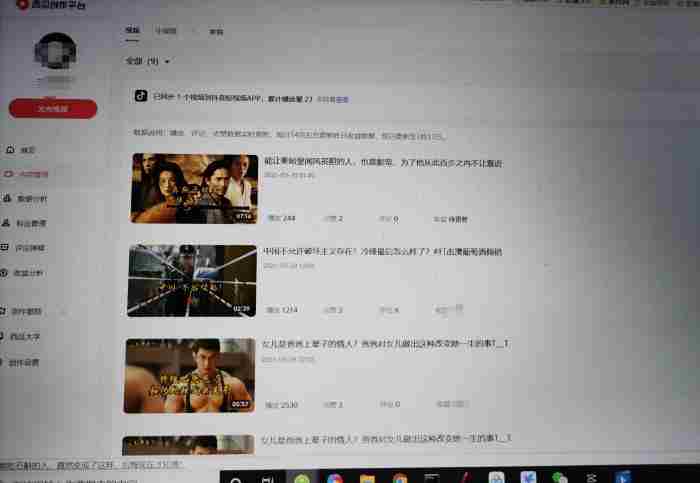Select the red highlighted content management sidebar item
The width and height of the screenshot is (700, 483).
25,174
